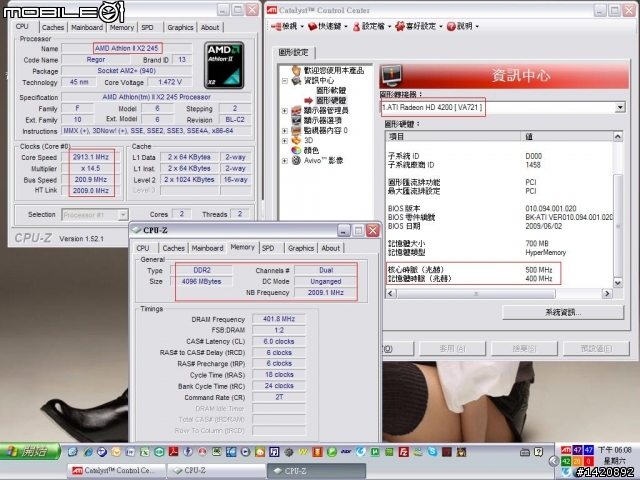Click the AMD Athlon II X2 logo image

click(224, 65)
